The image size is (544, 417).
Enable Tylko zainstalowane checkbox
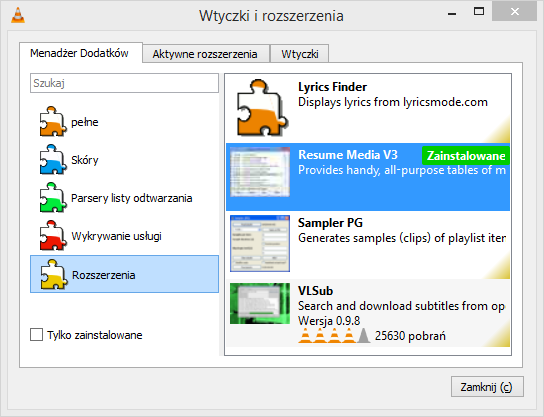(x=36, y=335)
